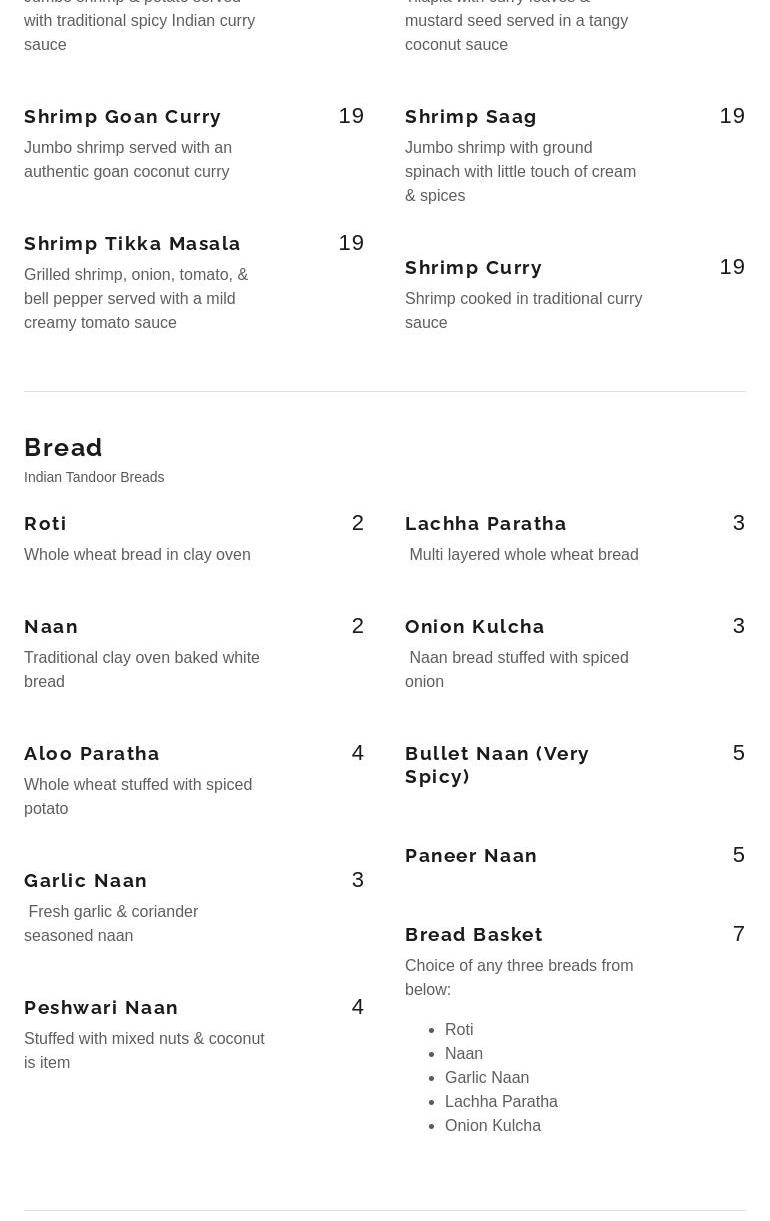The height and width of the screenshot is (1221, 770).
Task: Select the Onion Kulcha heading
Action: (475, 627)
